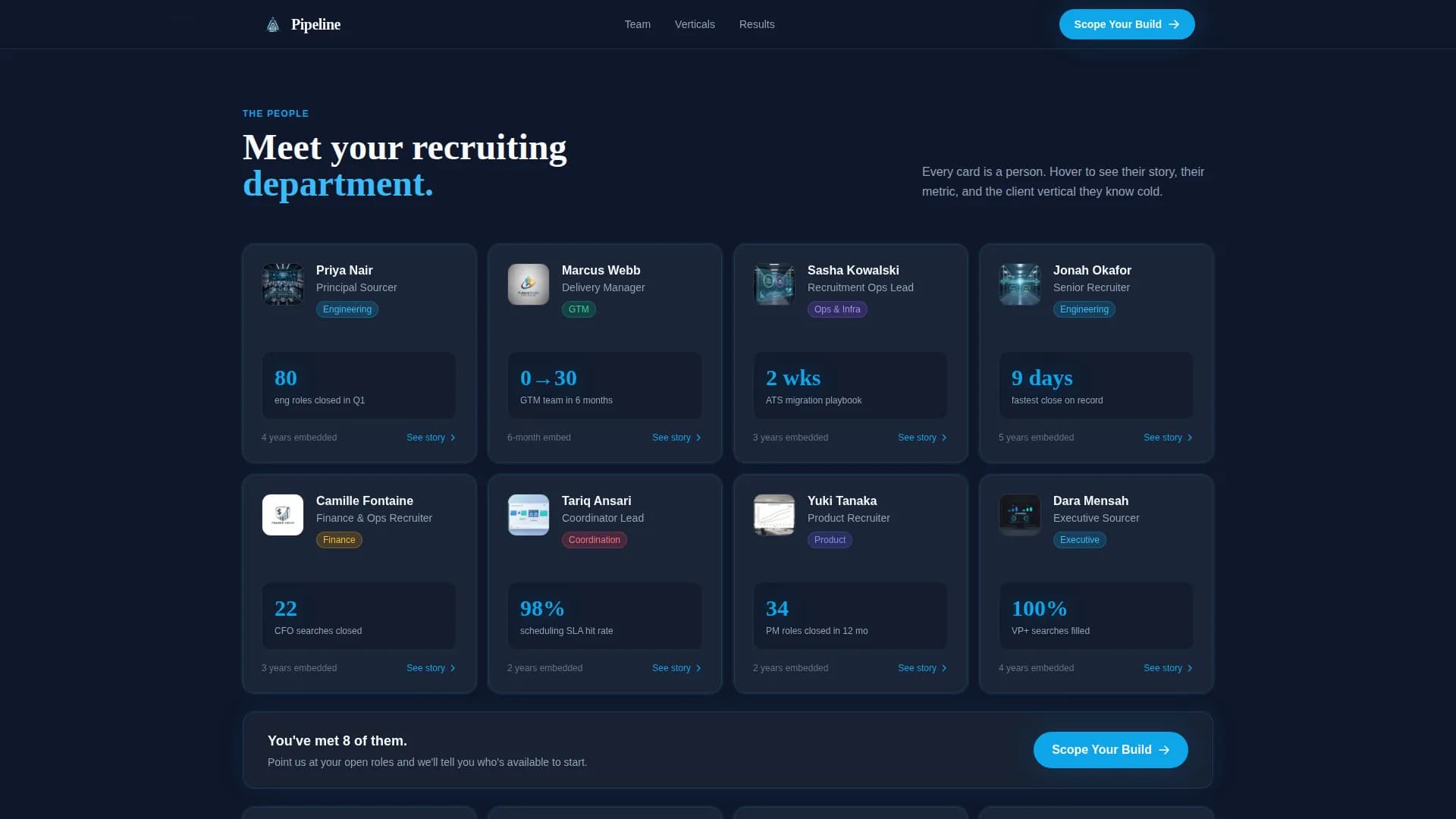
Task: Click Dara Mensah's avatar image
Action: pos(1019,515)
